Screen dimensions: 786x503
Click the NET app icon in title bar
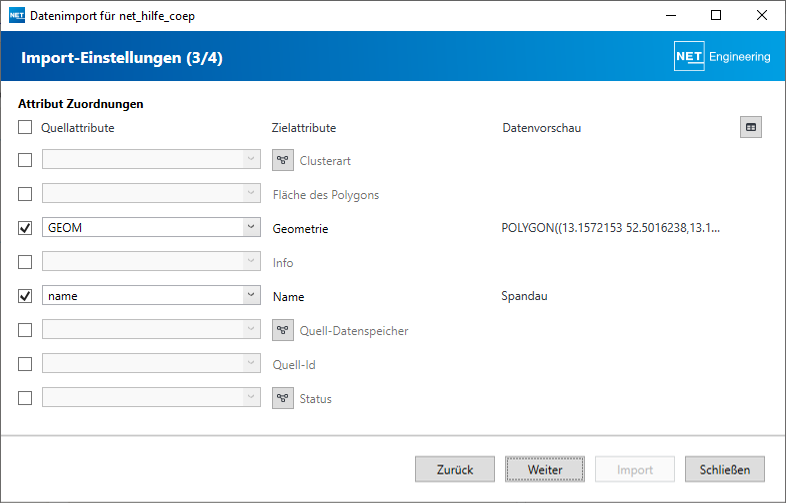[17, 16]
